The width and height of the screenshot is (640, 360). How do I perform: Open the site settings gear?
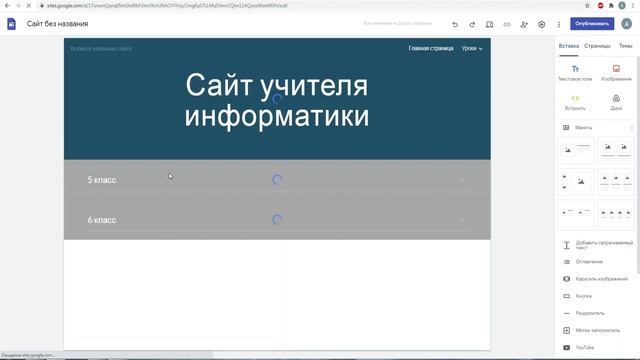pyautogui.click(x=541, y=24)
